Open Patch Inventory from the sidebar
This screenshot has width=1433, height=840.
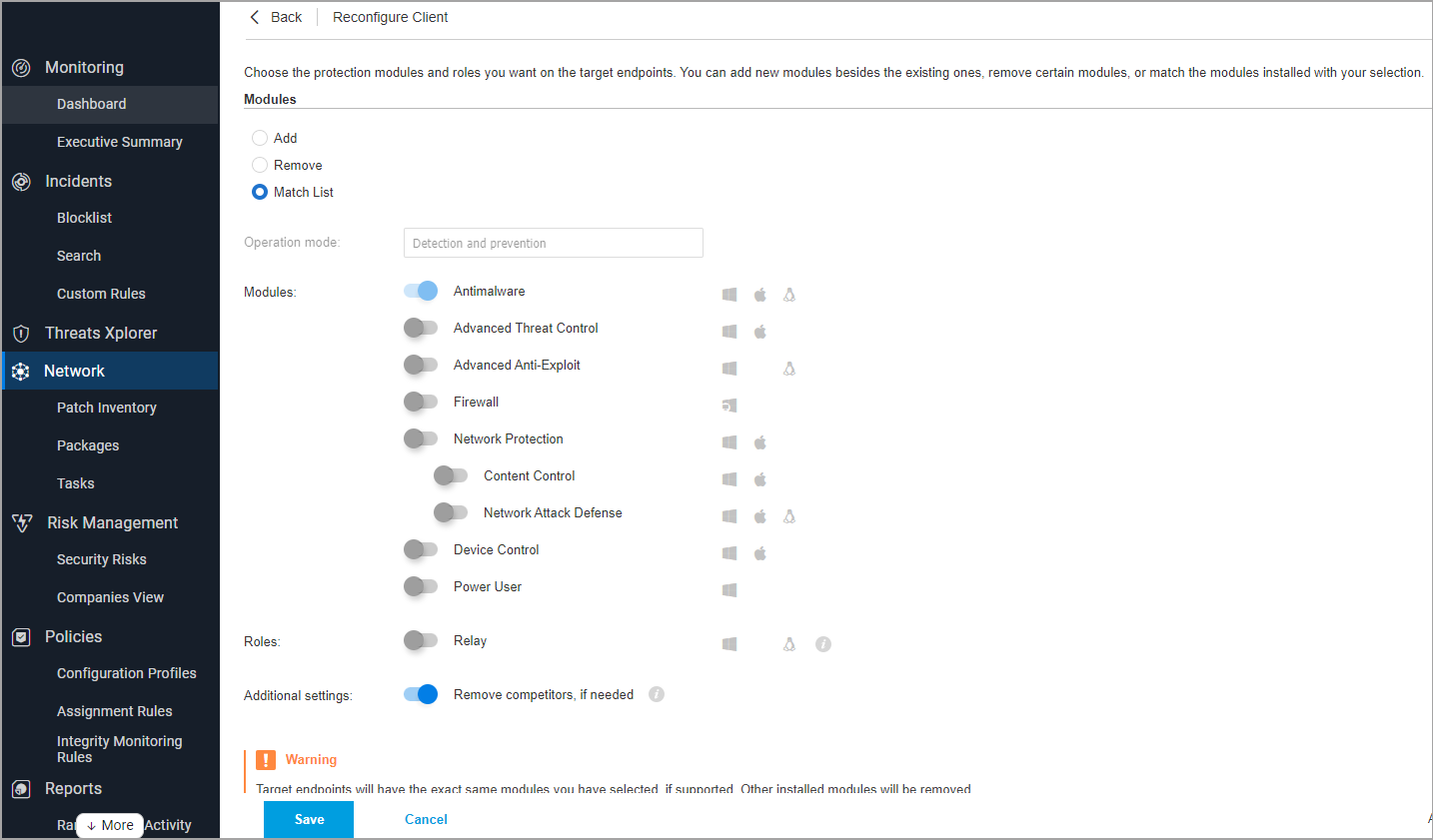(106, 408)
